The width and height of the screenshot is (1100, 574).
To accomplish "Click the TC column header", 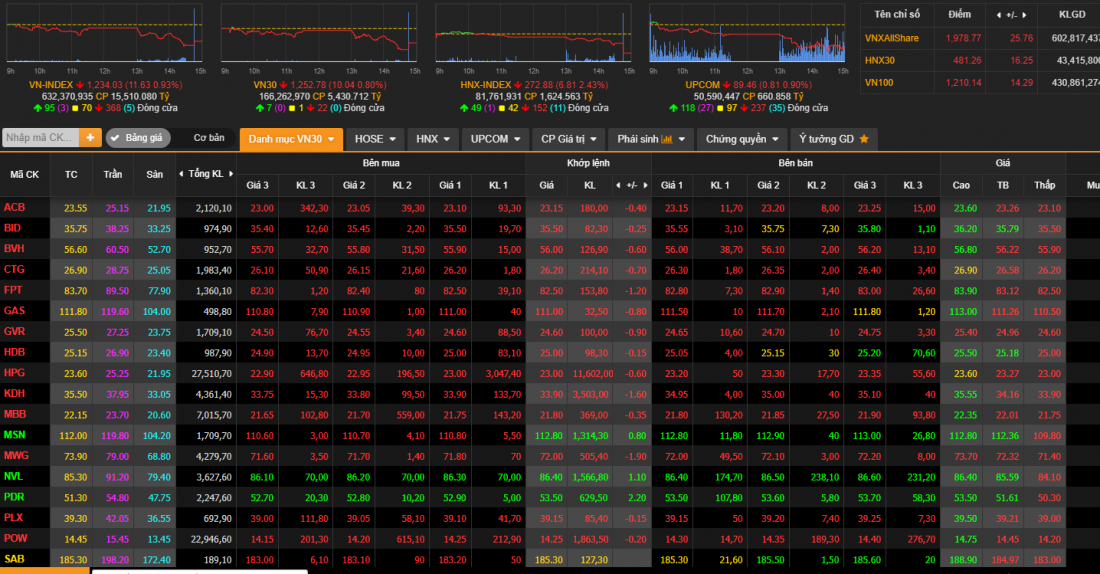I will coord(71,174).
